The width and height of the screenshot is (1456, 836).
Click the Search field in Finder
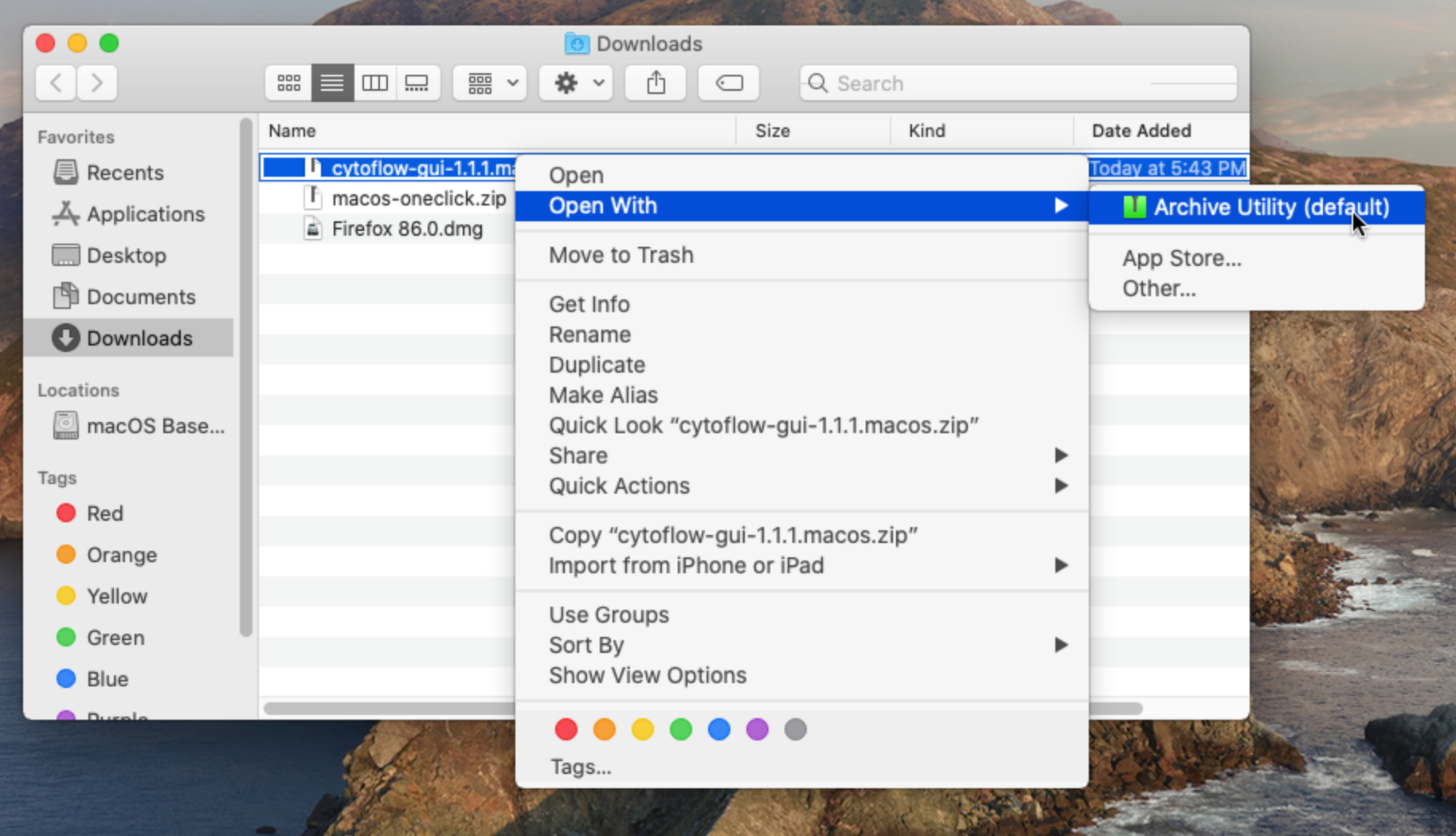[x=1019, y=83]
